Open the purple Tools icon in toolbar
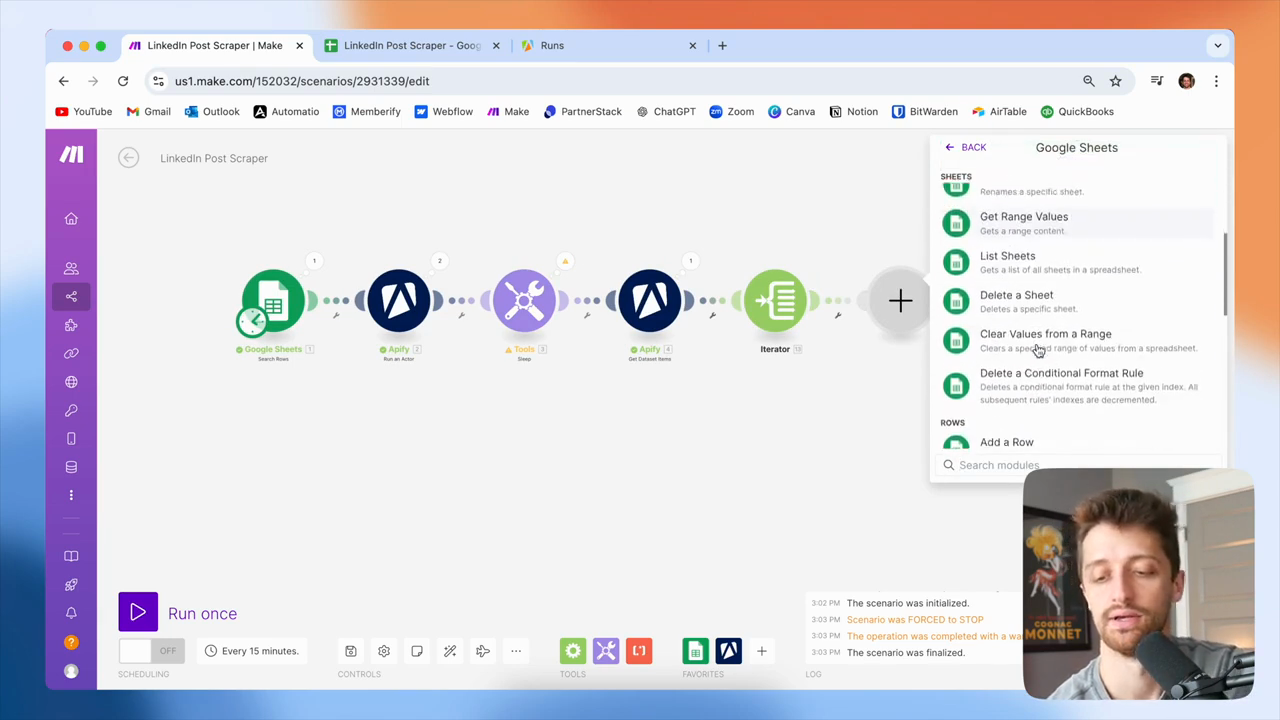The width and height of the screenshot is (1280, 720). click(x=606, y=651)
